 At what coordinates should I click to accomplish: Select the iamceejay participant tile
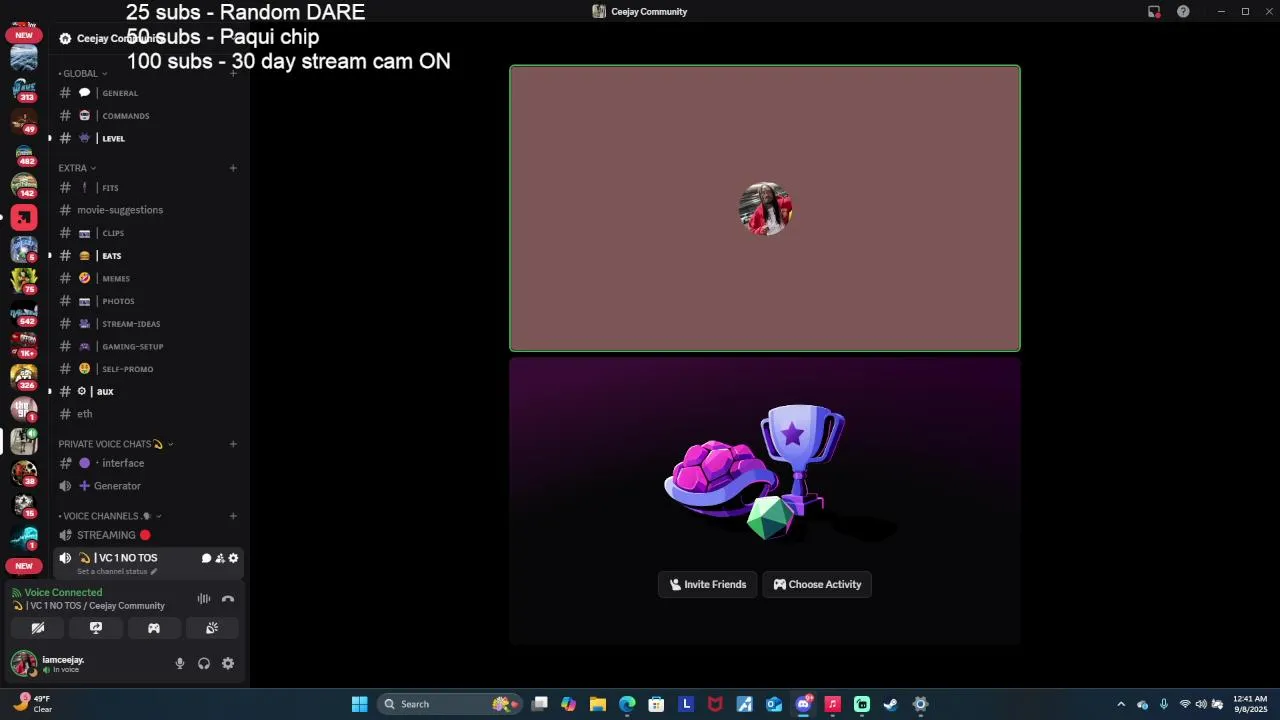[765, 208]
